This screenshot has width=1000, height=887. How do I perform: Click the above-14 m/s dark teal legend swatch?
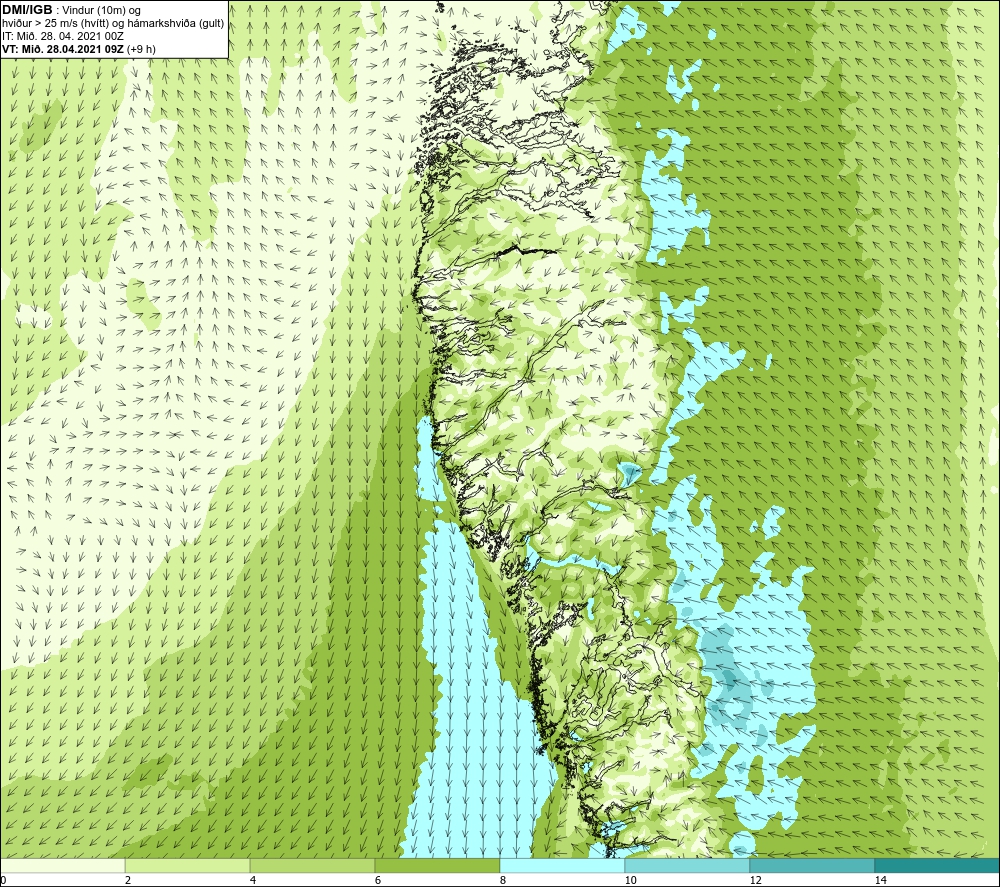tap(938, 865)
